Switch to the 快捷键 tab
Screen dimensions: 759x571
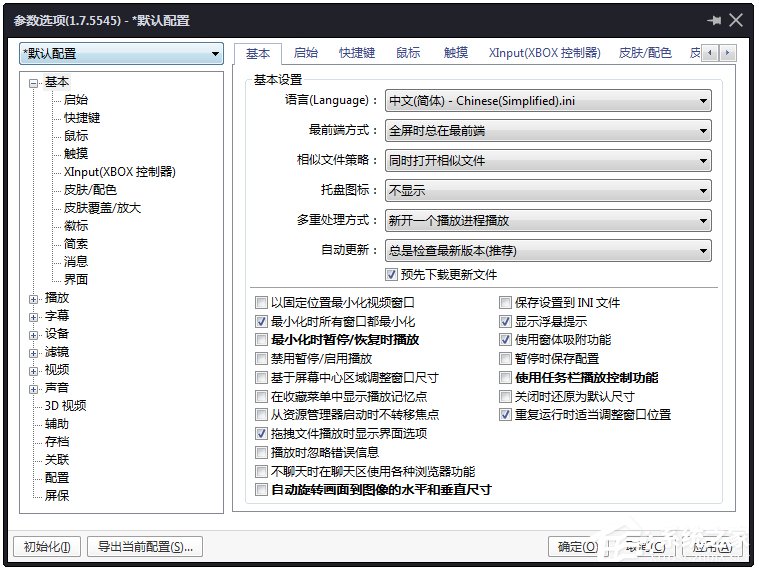[x=357, y=53]
